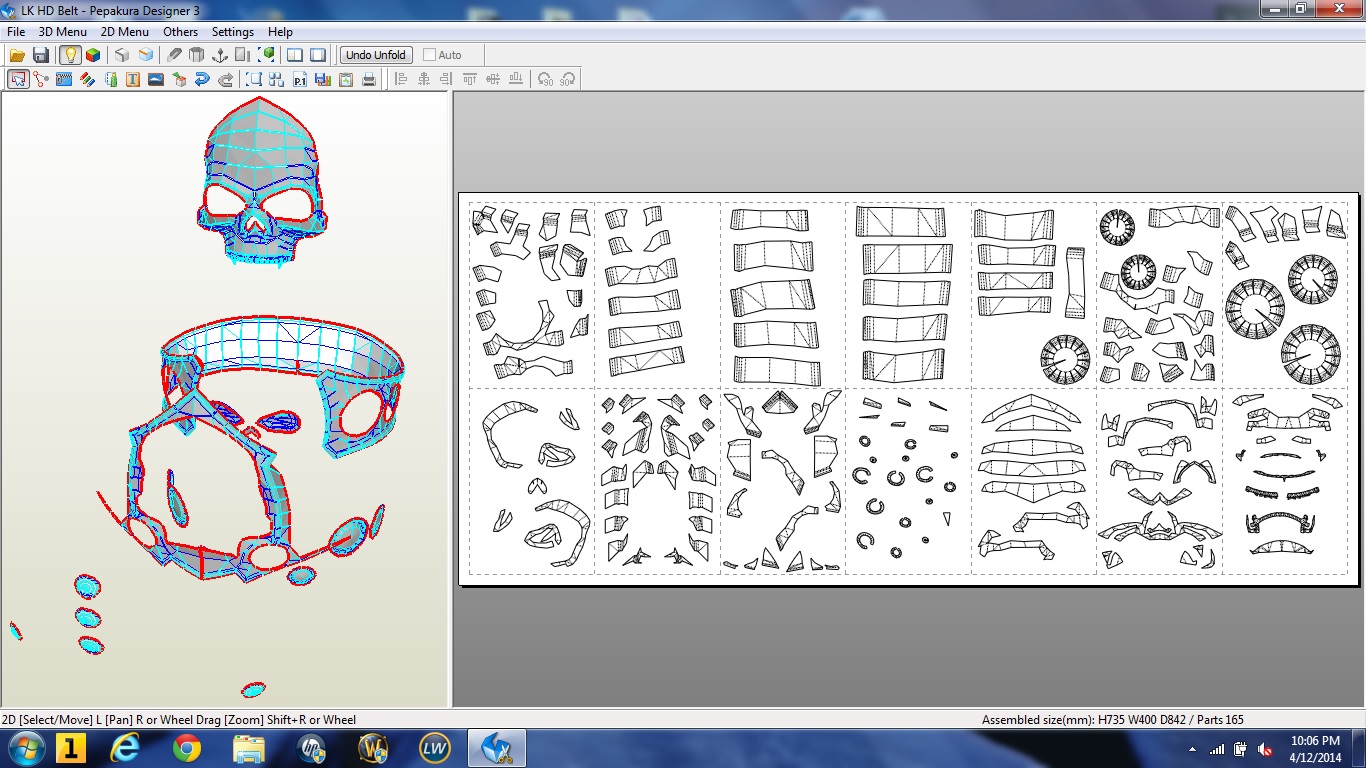
Task: Enable the Auto checkbox
Action: coord(430,55)
